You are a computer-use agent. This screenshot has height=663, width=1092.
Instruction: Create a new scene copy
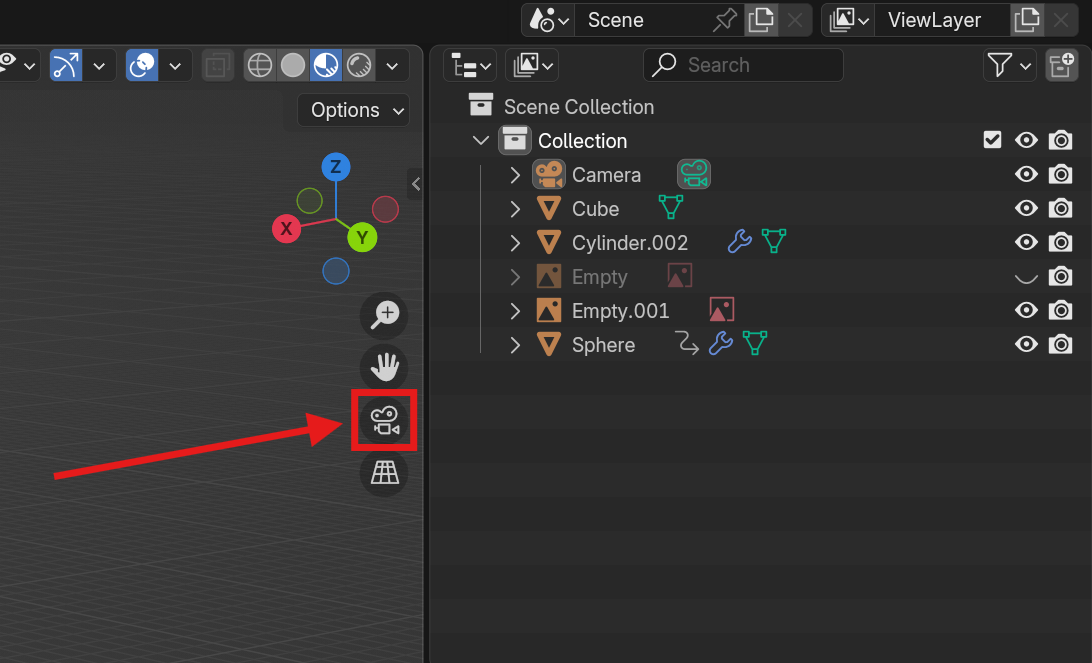[761, 20]
